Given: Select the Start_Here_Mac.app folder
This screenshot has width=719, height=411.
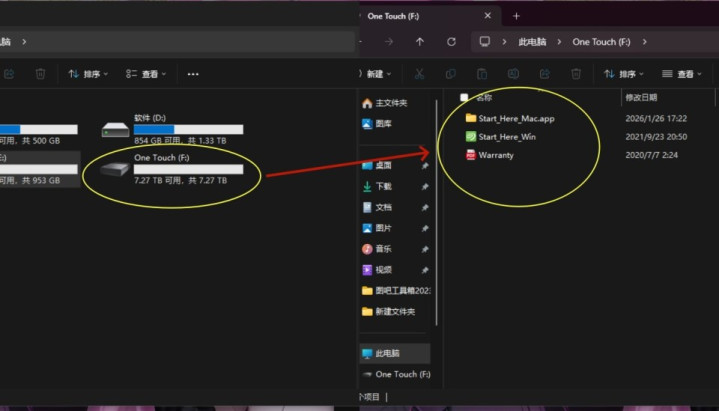Looking at the screenshot, I should tap(515, 118).
